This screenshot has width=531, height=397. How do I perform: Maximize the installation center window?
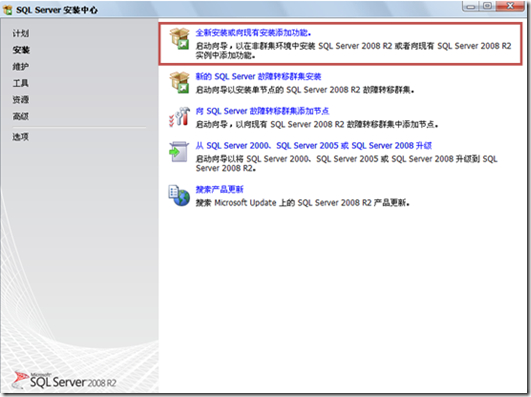click(488, 6)
